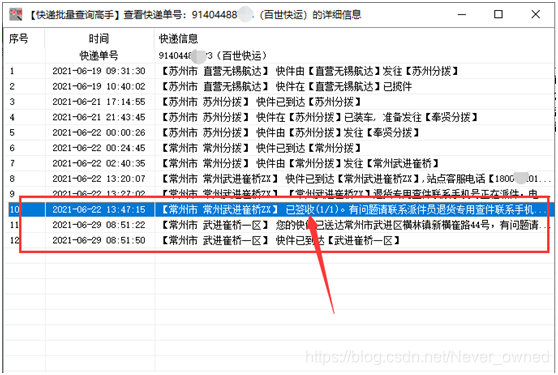558x375 pixels.
Task: Select time cell 2021-06-22 00:00:26
Action: point(99,133)
